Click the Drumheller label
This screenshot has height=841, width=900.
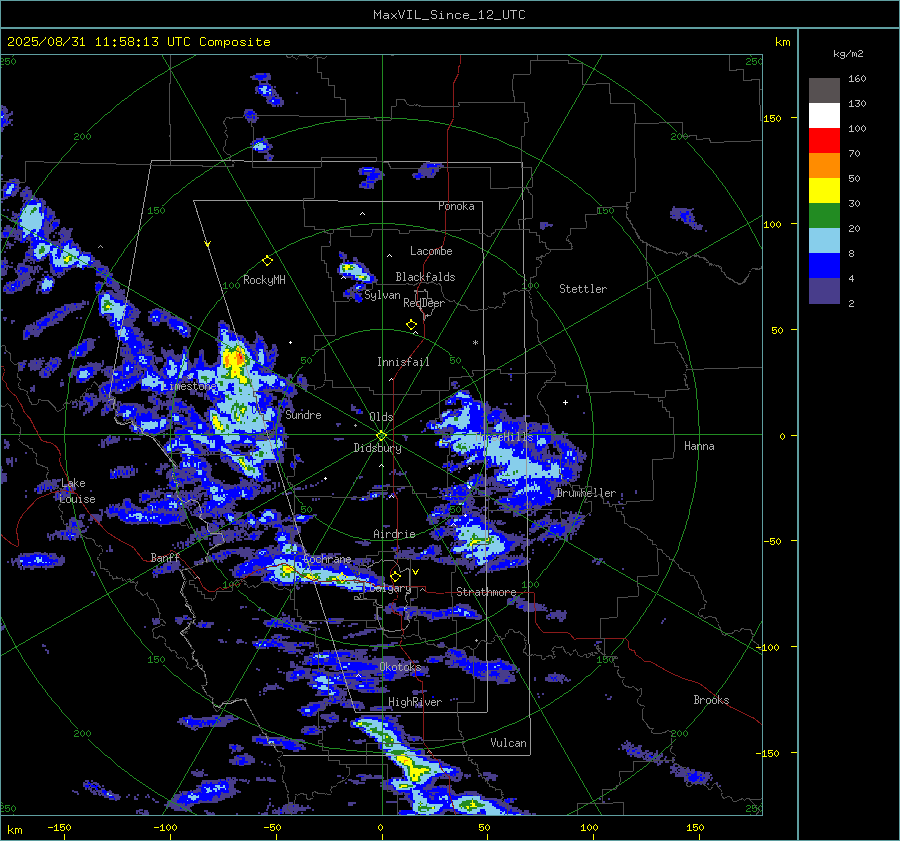(586, 493)
